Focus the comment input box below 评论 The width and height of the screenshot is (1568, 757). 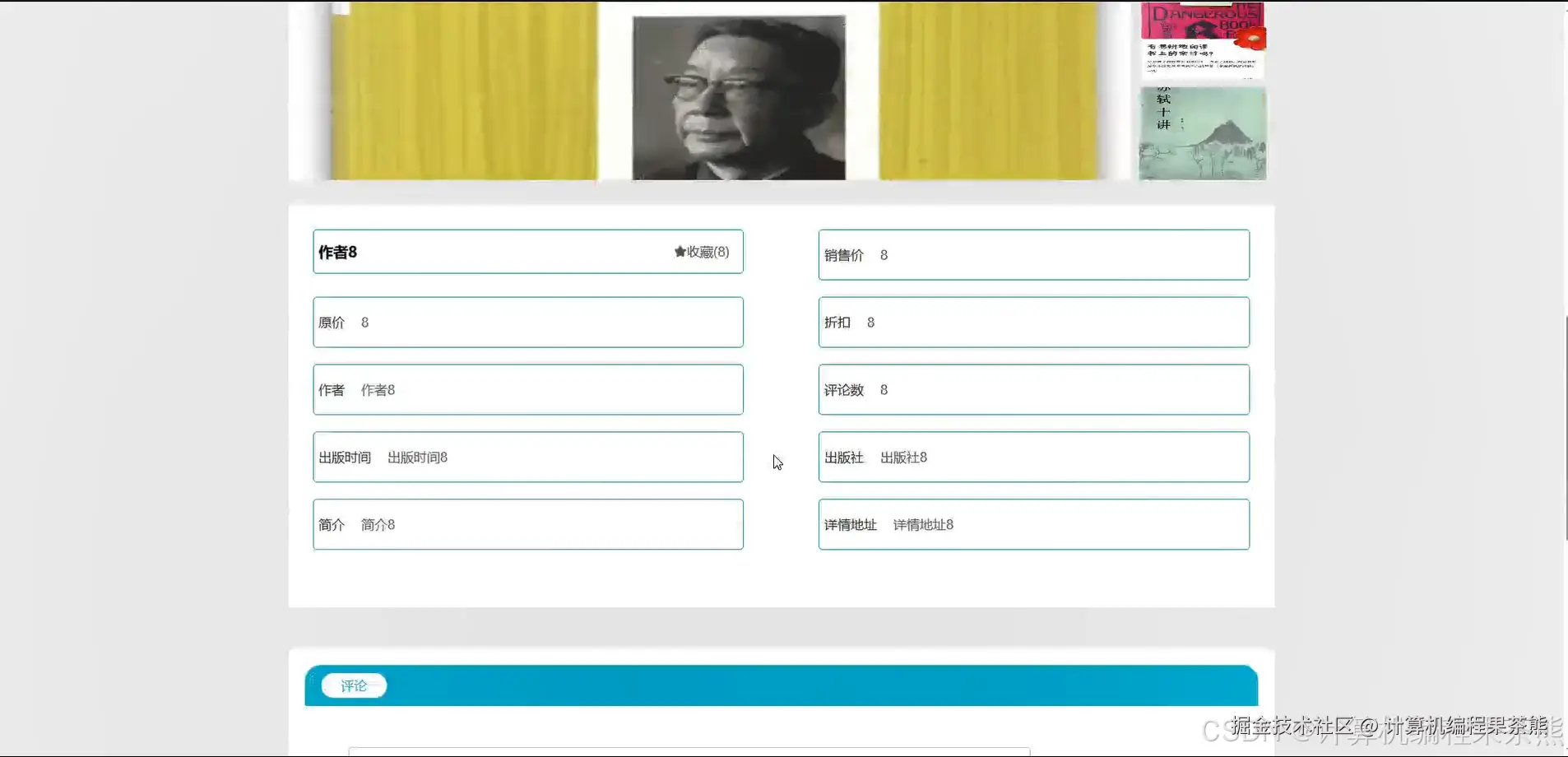[689, 752]
